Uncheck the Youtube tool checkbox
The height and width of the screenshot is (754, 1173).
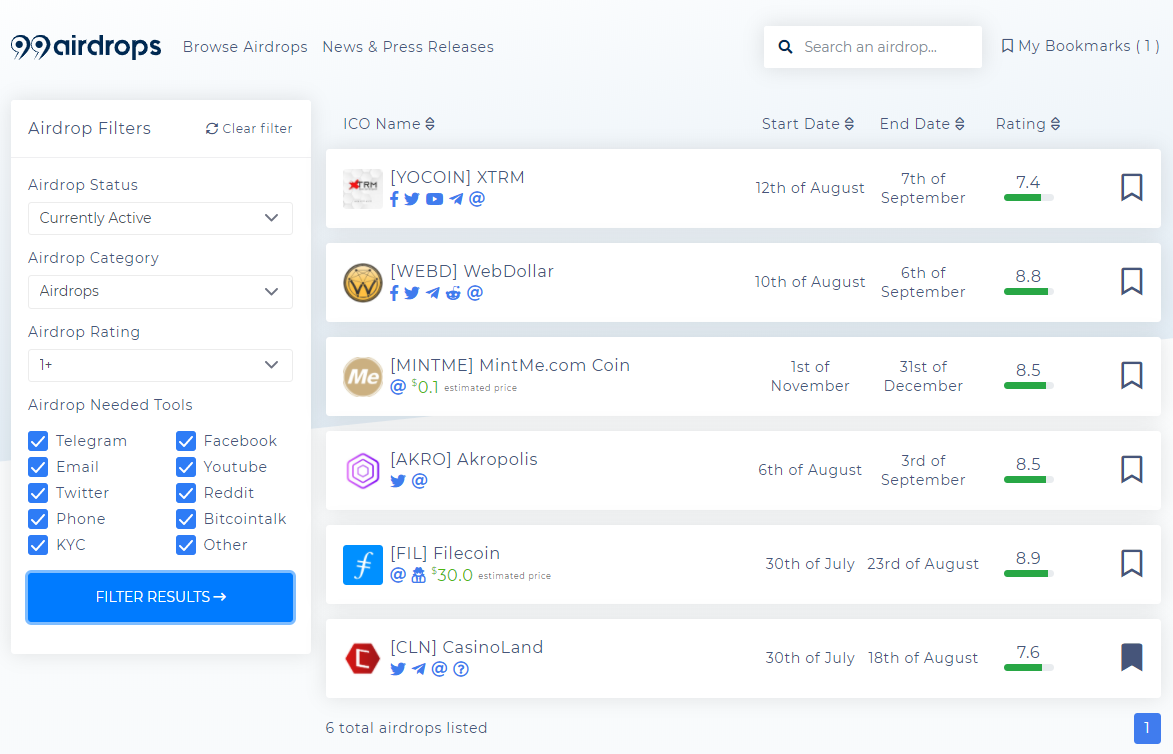coord(186,468)
